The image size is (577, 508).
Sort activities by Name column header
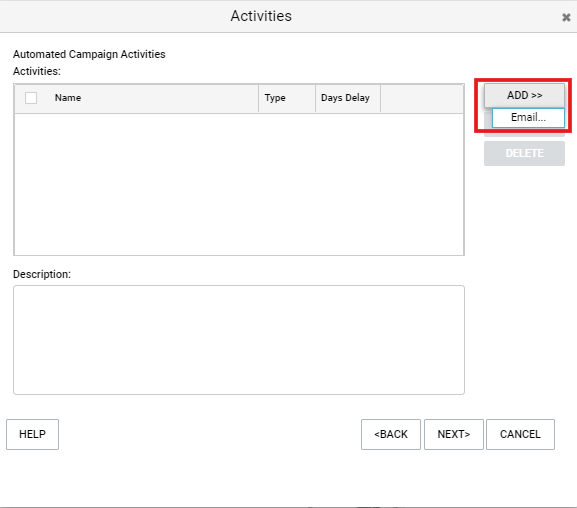(x=68, y=98)
